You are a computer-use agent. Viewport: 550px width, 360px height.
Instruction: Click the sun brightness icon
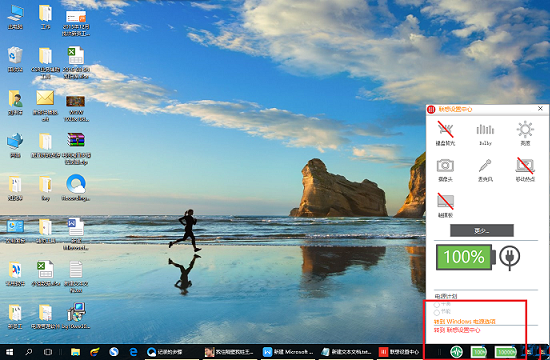(525, 129)
